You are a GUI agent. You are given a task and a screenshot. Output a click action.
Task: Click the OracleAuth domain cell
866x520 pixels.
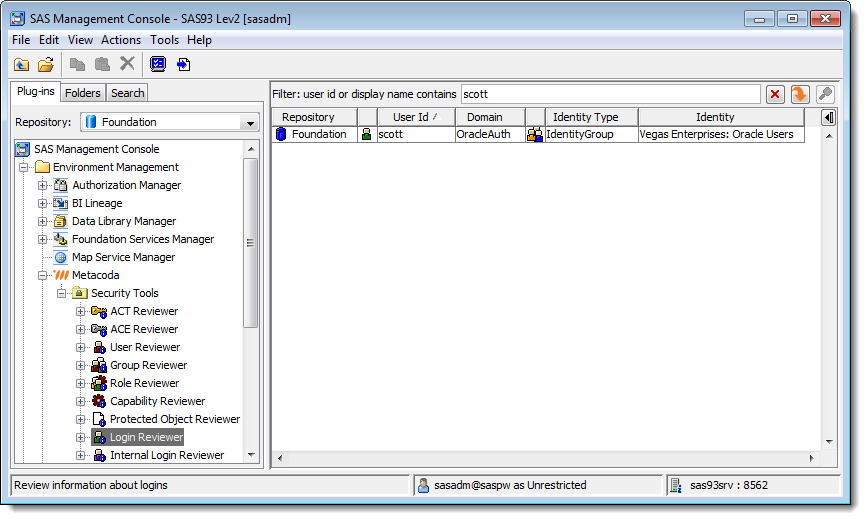490,134
